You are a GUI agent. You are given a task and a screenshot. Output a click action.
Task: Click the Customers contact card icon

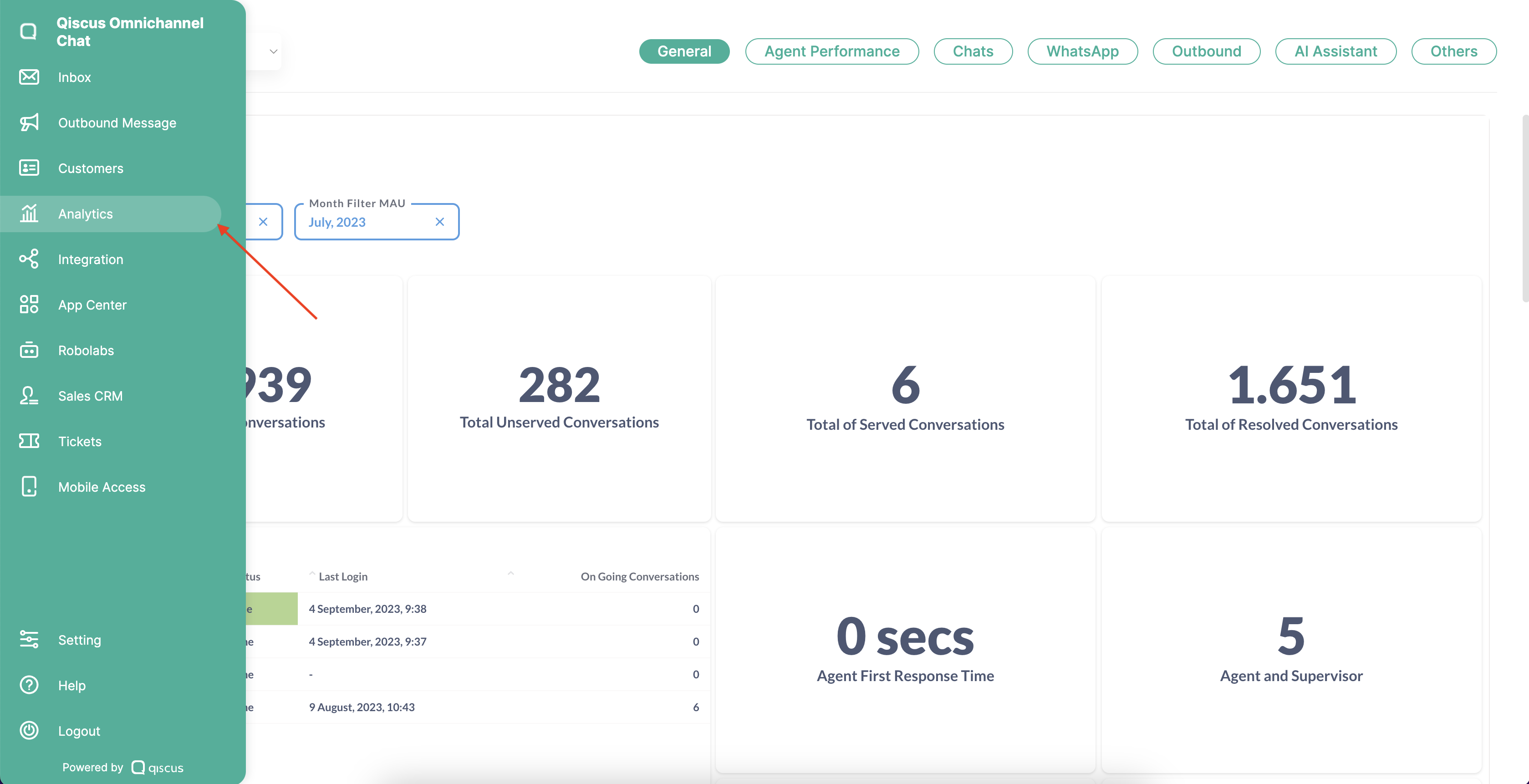pos(29,168)
